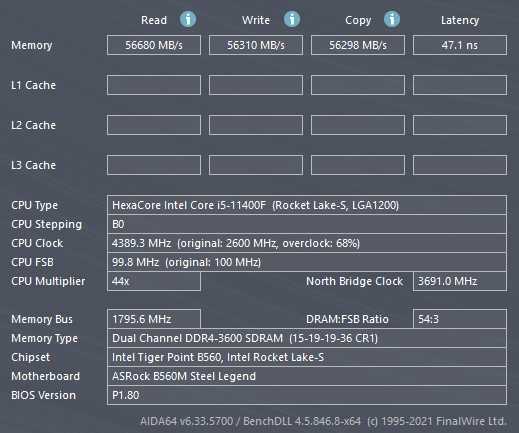Click the CPU Type label
519x433 pixels.
pos(34,205)
